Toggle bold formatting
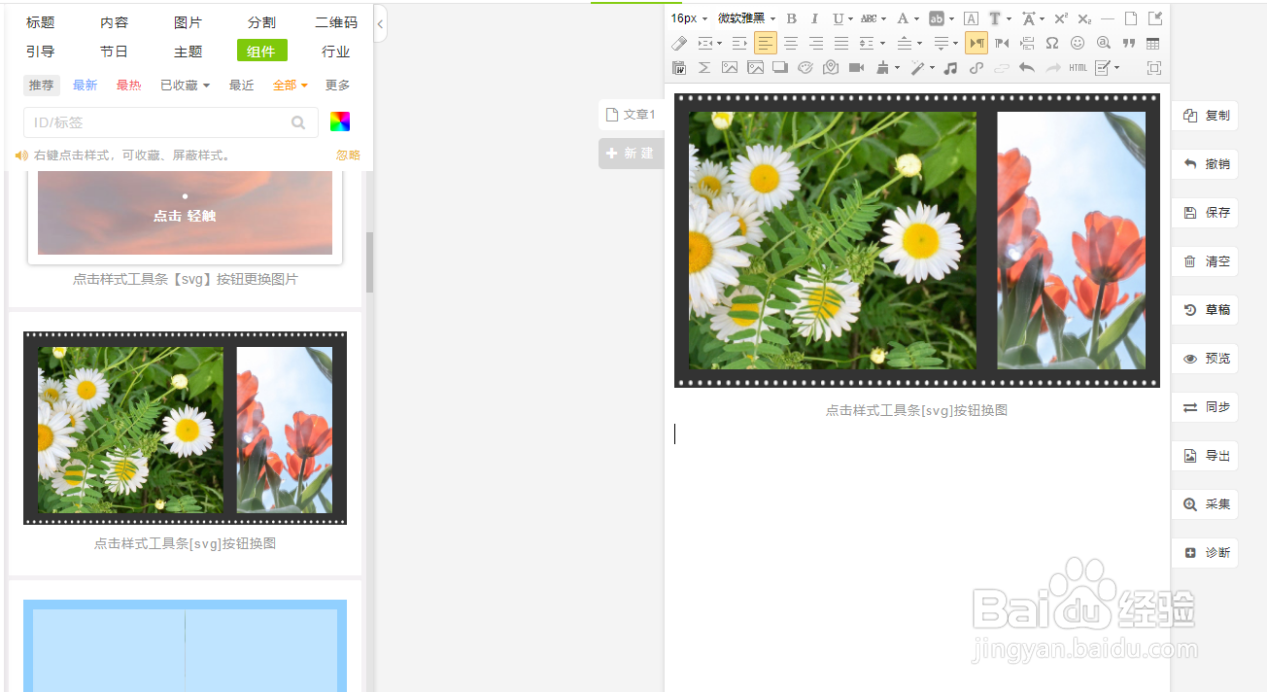This screenshot has height=692, width=1267. pos(791,18)
